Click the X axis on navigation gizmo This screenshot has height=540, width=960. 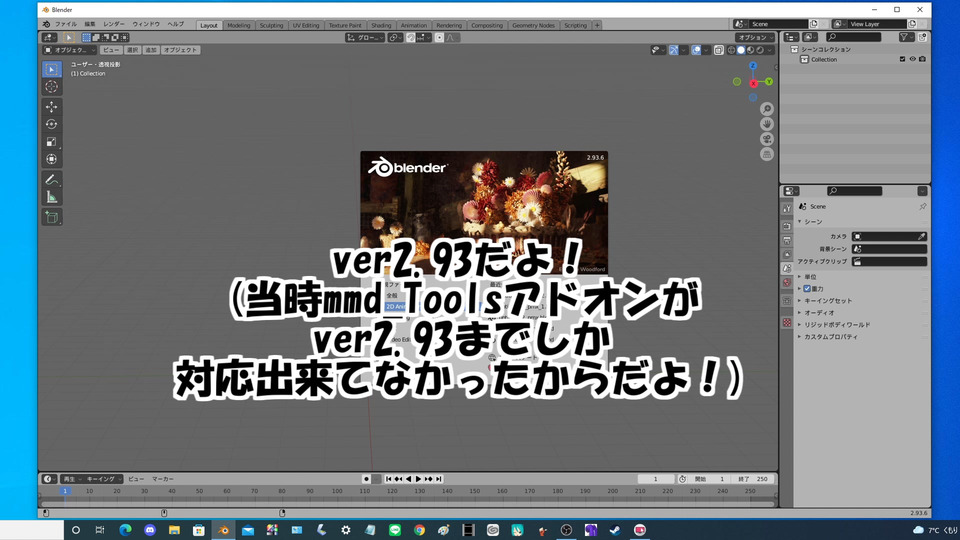[x=753, y=83]
